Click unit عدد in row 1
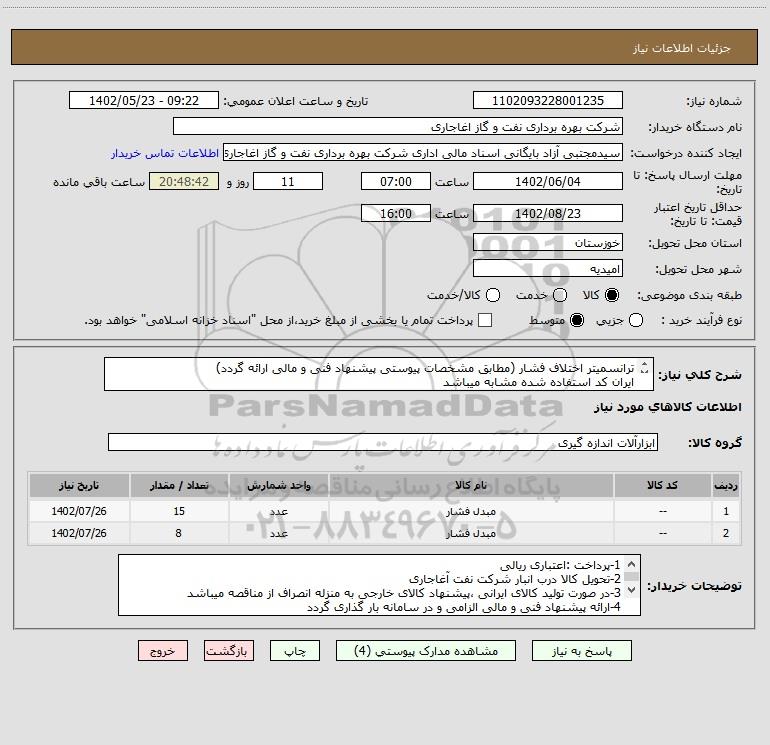The image size is (770, 745). 278,511
